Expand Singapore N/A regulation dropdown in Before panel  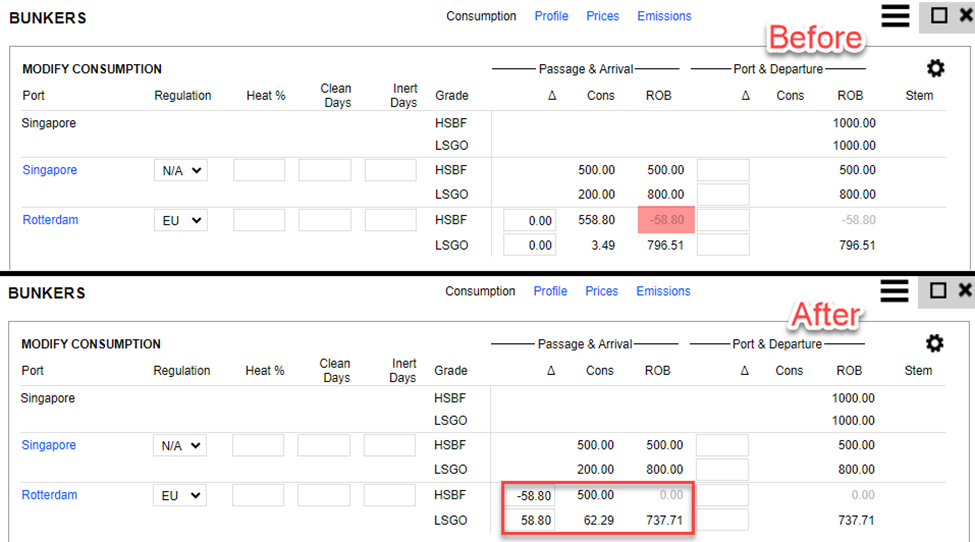click(181, 171)
